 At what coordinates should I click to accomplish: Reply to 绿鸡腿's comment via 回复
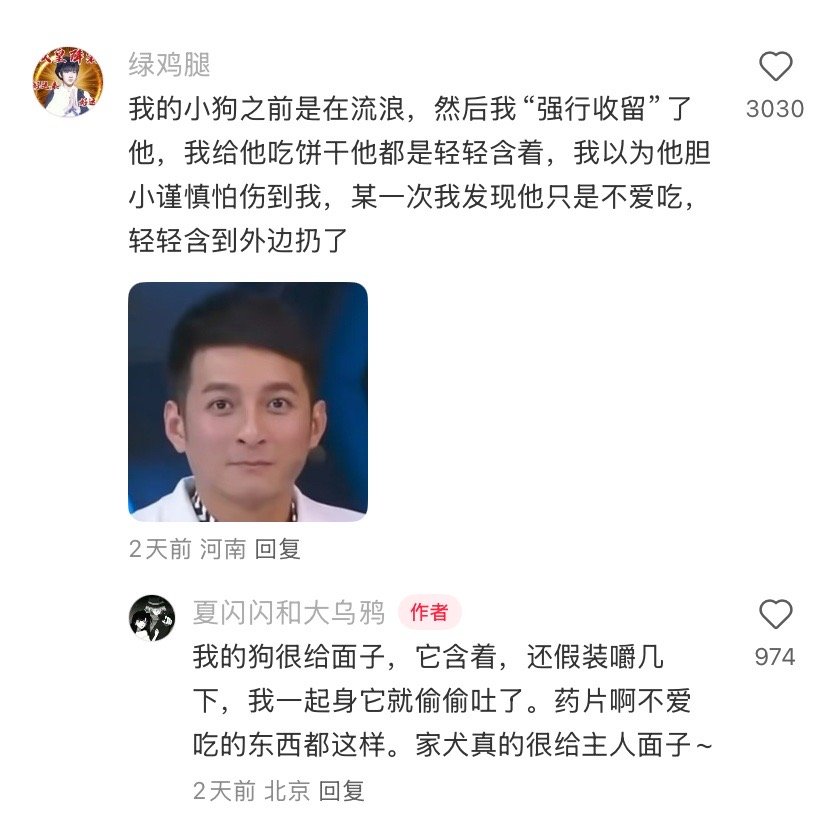(278, 549)
